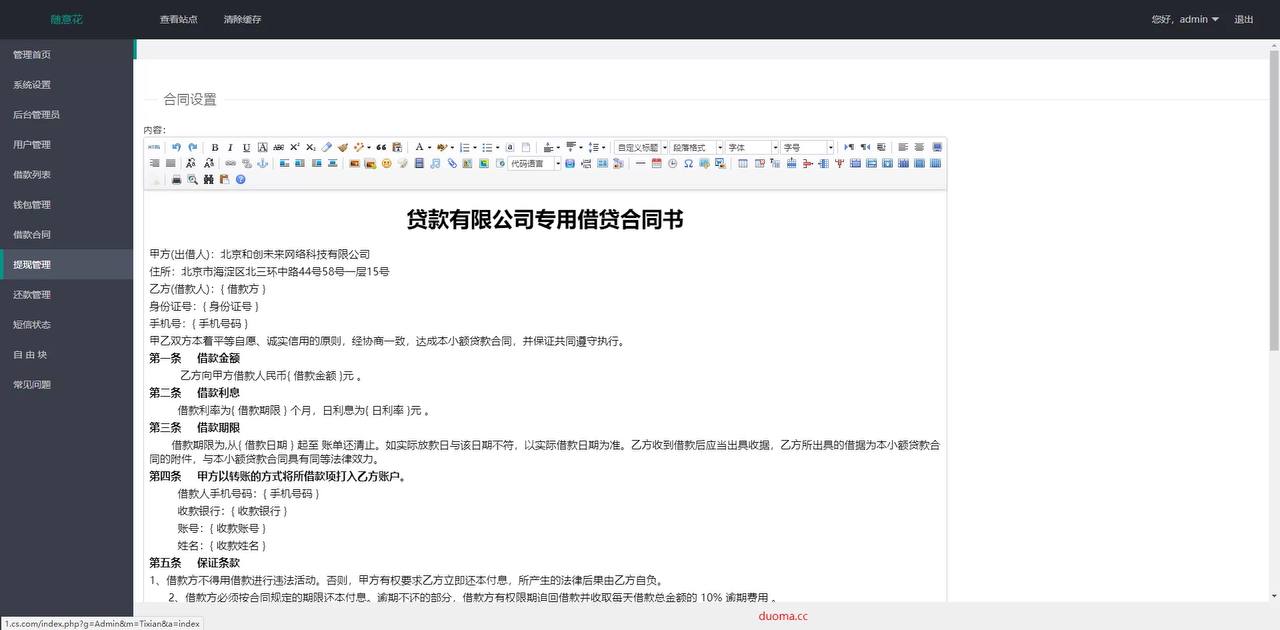Insert special character with the Omega icon

click(x=688, y=163)
